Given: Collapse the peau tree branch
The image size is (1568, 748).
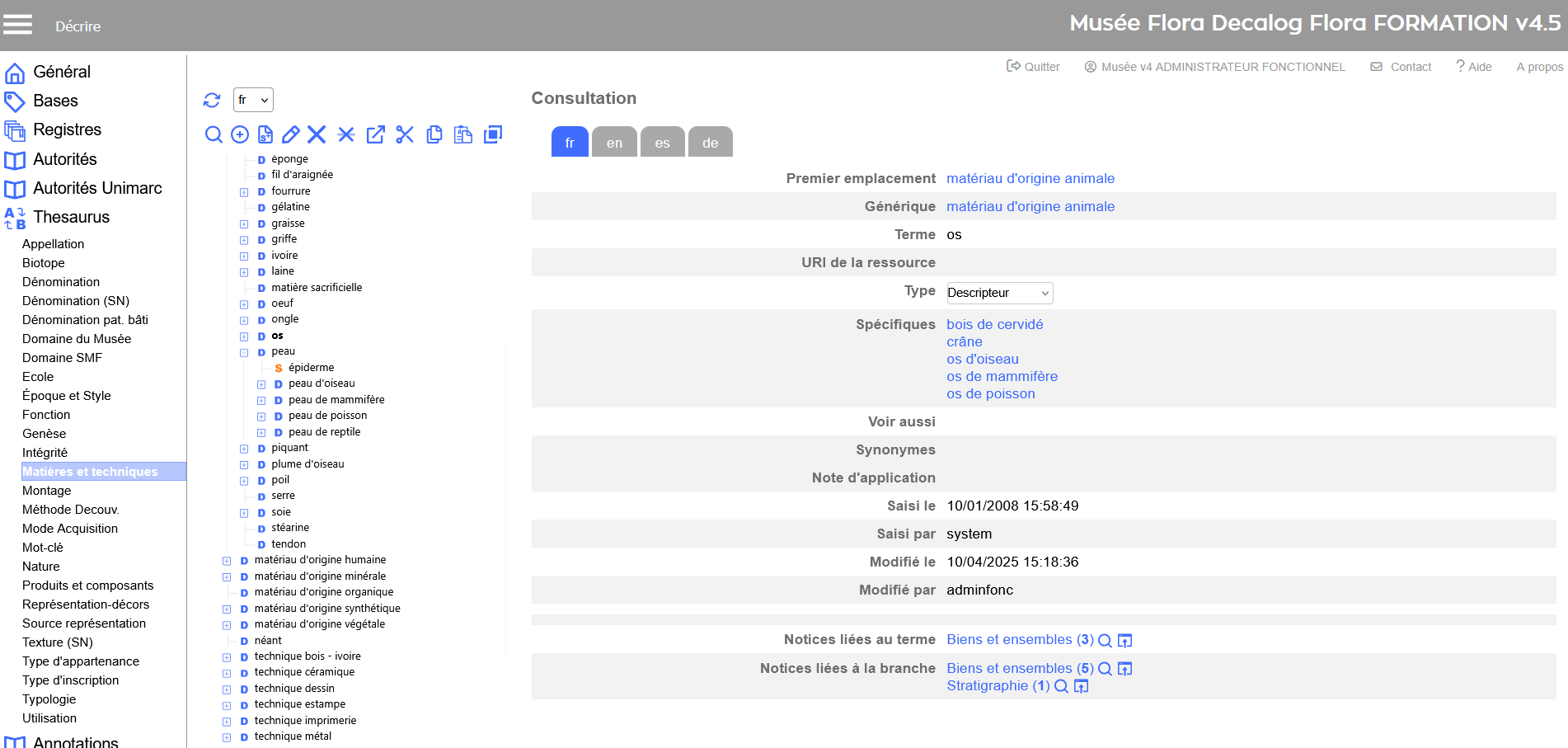Looking at the screenshot, I should (244, 352).
